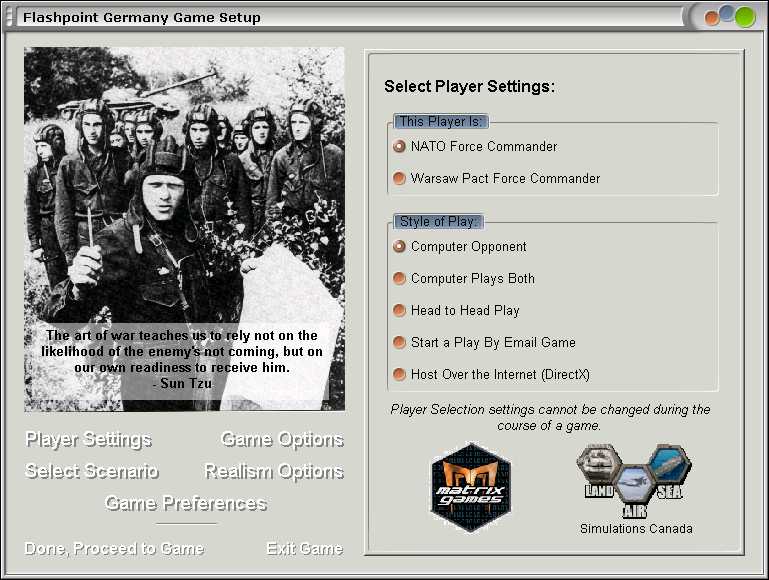
Task: Click the Matrix Games logo
Action: point(471,487)
